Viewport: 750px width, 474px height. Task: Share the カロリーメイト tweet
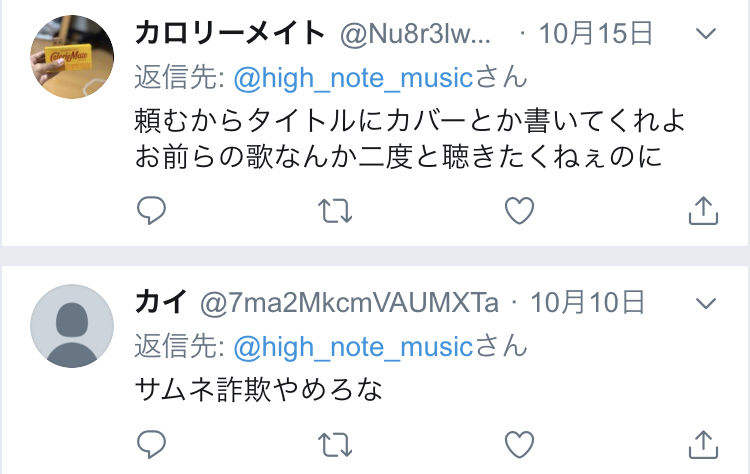[703, 210]
